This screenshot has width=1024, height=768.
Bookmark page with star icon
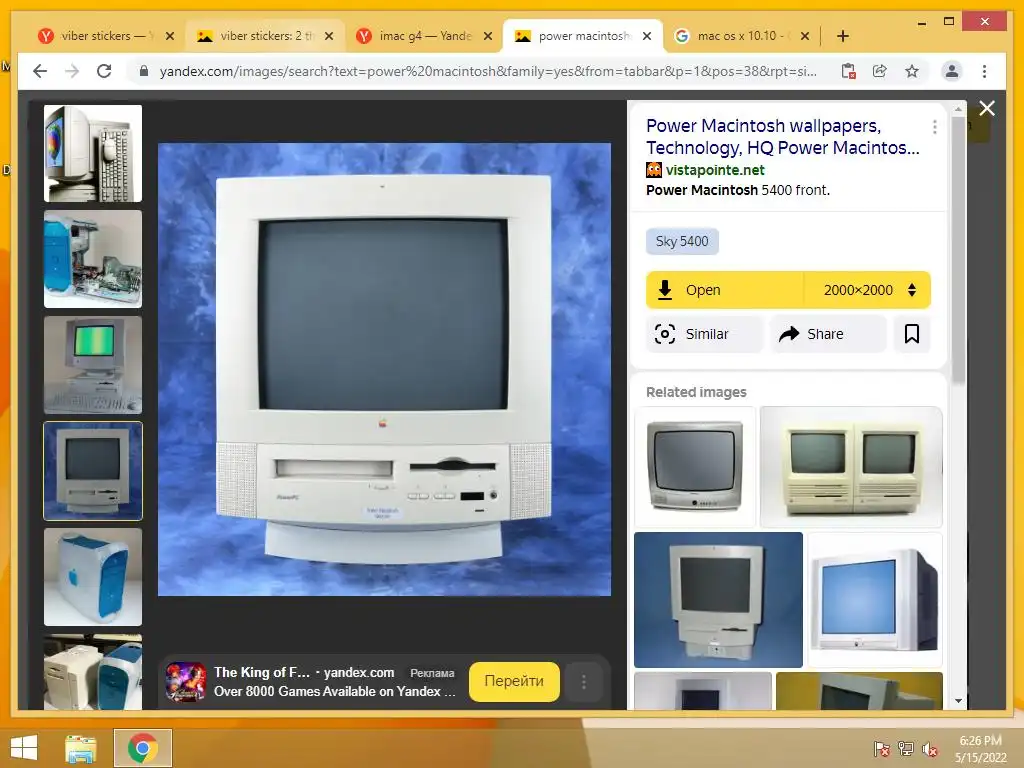(x=912, y=71)
